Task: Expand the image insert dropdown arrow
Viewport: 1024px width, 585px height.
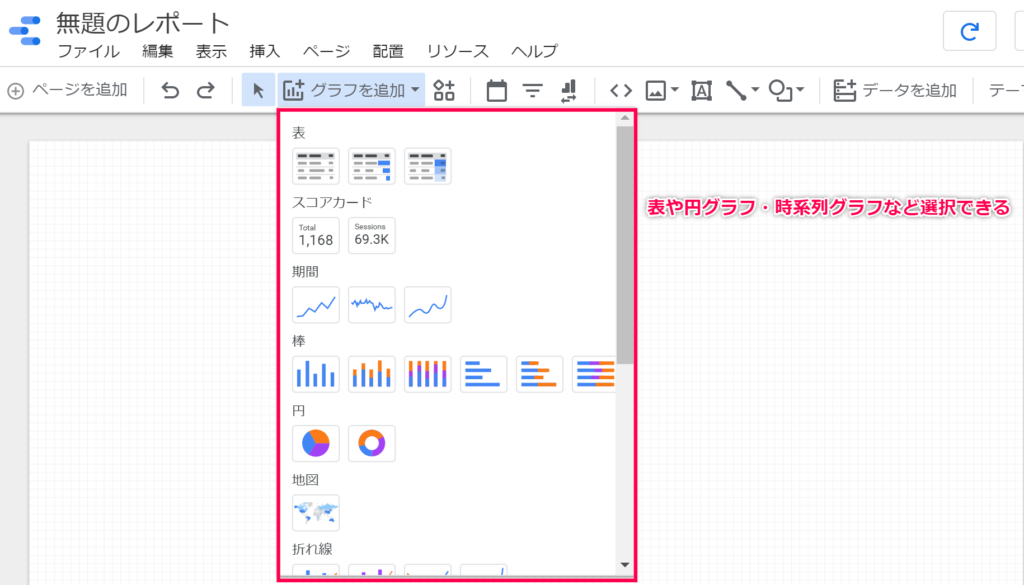Action: click(x=675, y=90)
